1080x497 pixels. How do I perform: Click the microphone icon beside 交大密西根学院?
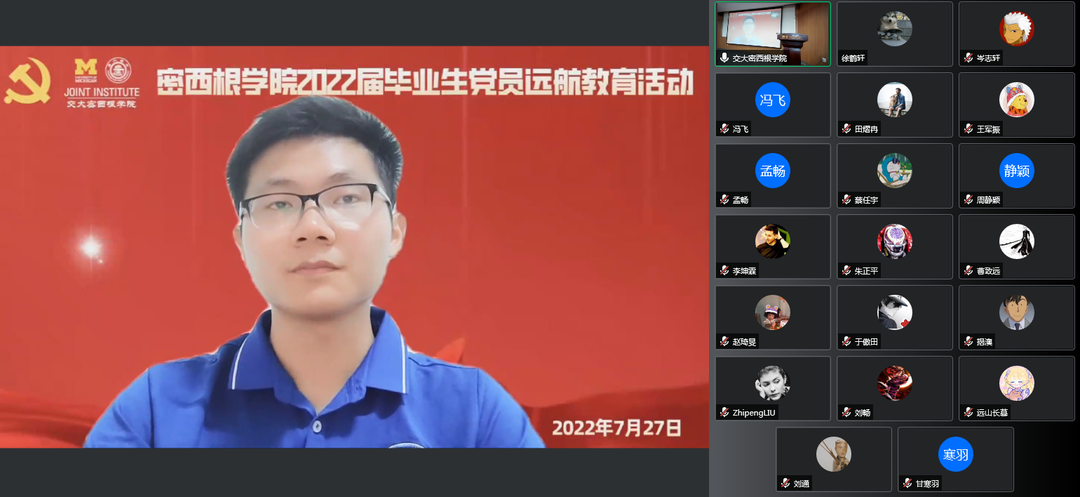[725, 59]
